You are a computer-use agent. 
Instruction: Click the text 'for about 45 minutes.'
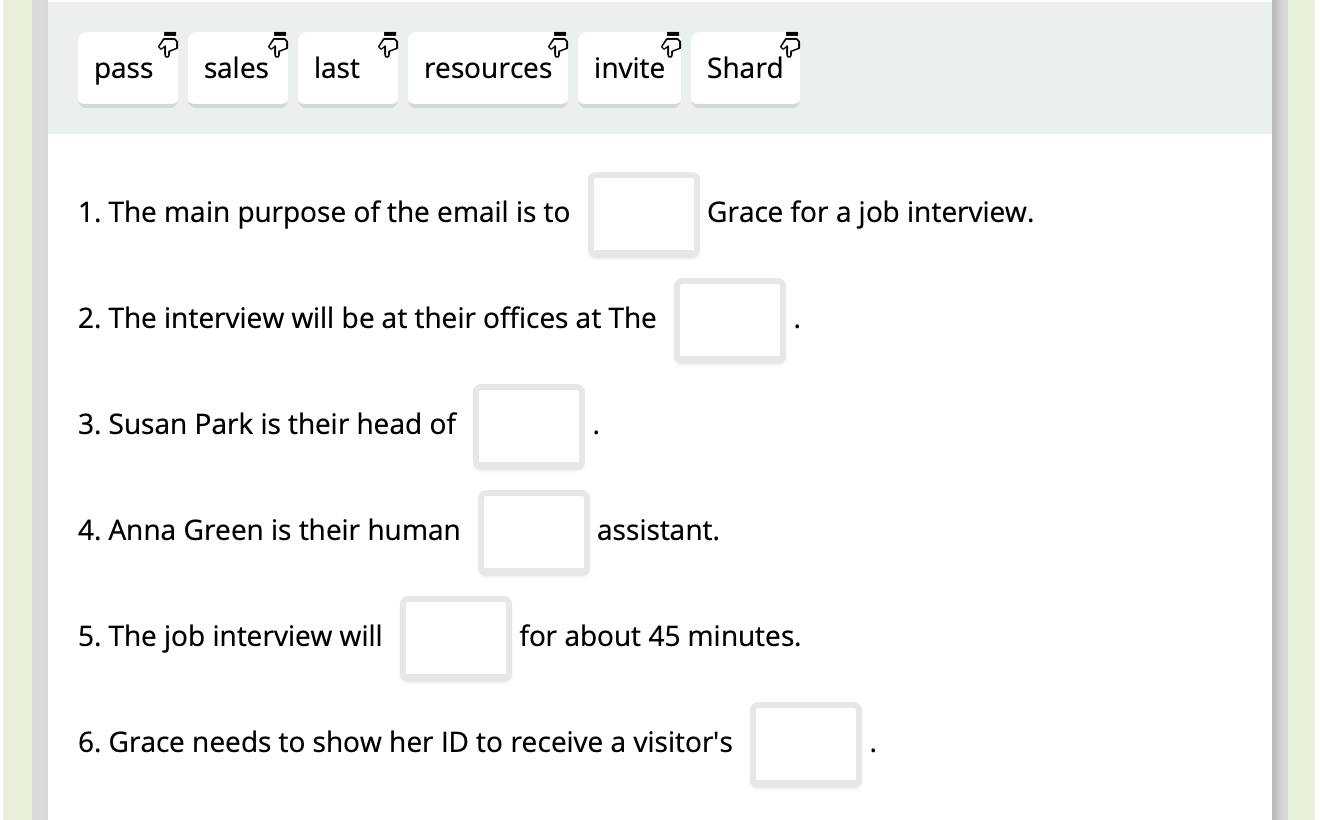[x=660, y=637]
